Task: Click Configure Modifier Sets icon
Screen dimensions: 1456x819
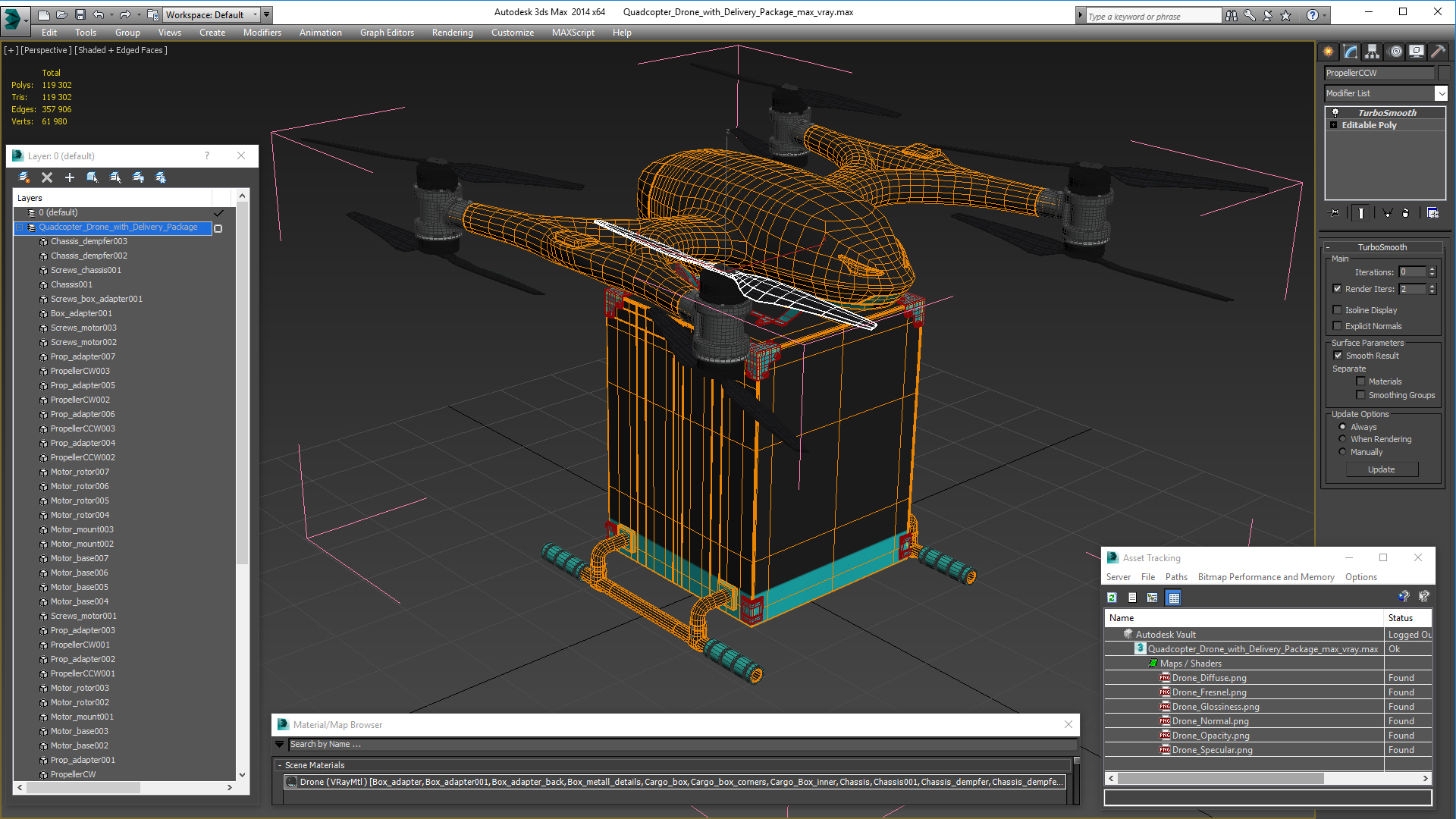Action: tap(1432, 213)
